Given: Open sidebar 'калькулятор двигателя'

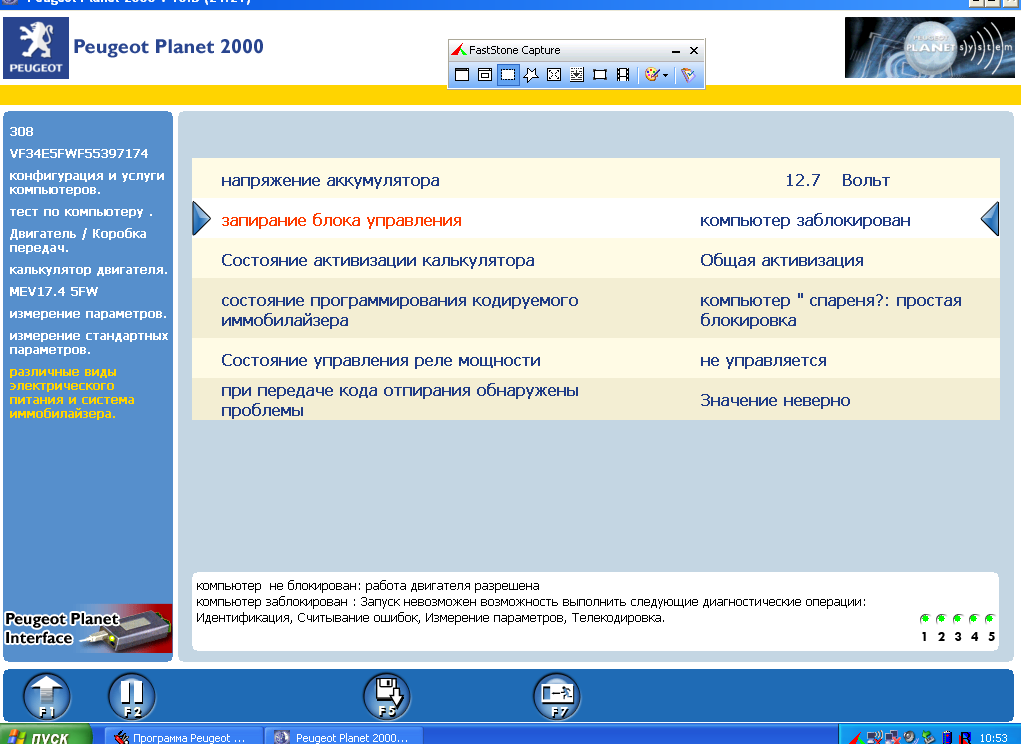Looking at the screenshot, I should pyautogui.click(x=89, y=270).
